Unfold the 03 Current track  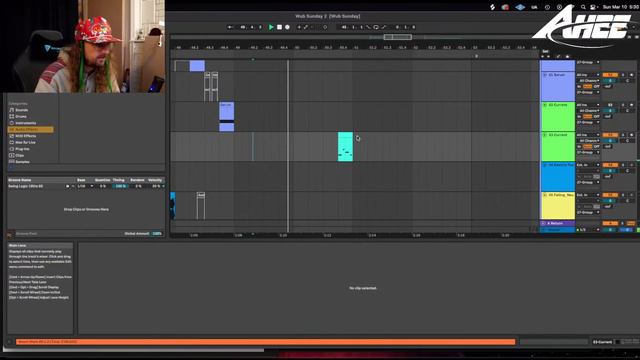coord(545,135)
